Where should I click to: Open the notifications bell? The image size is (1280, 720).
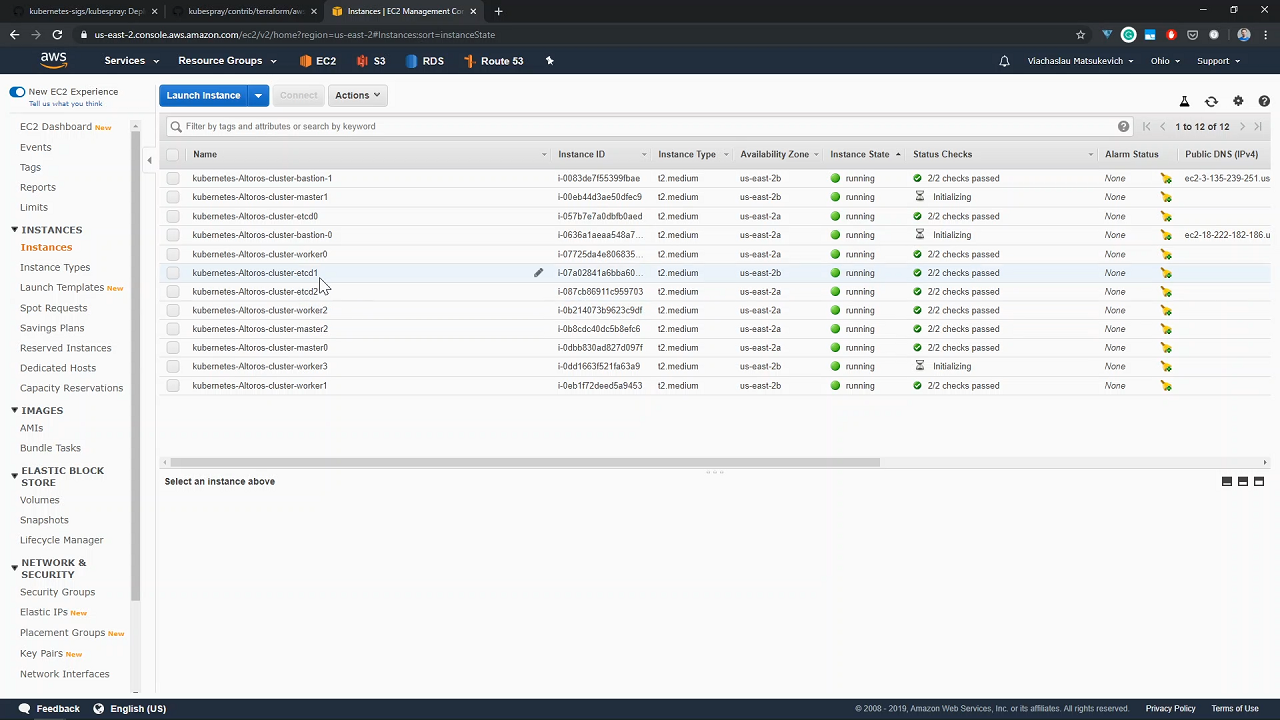[x=1004, y=61]
